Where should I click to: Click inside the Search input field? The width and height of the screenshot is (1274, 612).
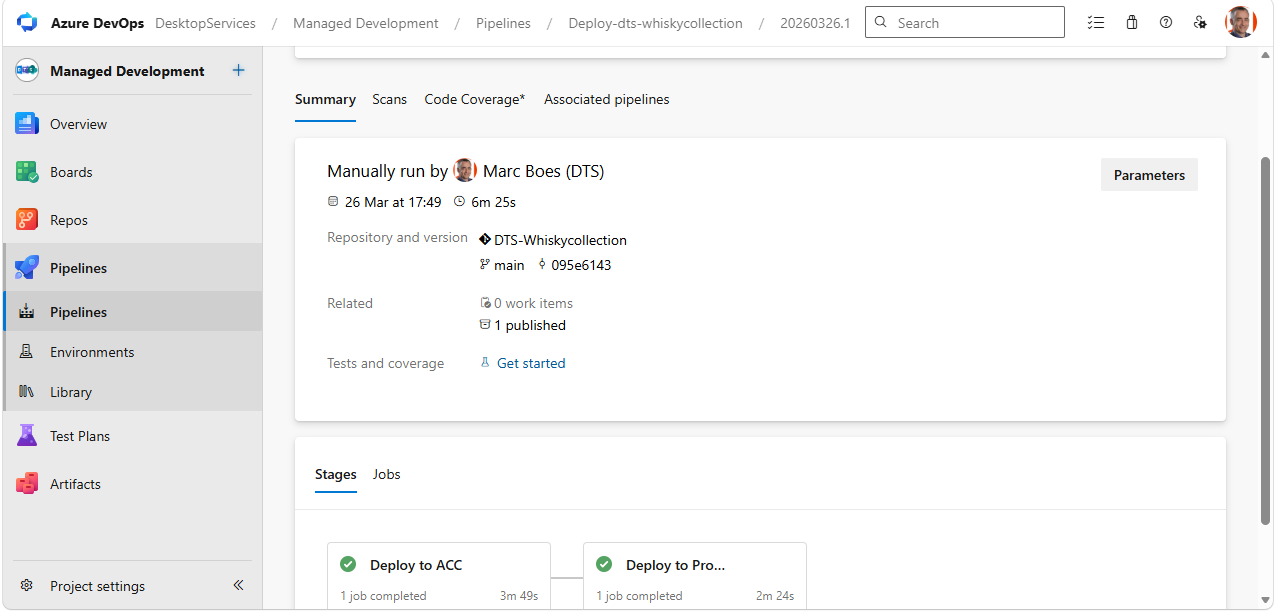point(965,22)
